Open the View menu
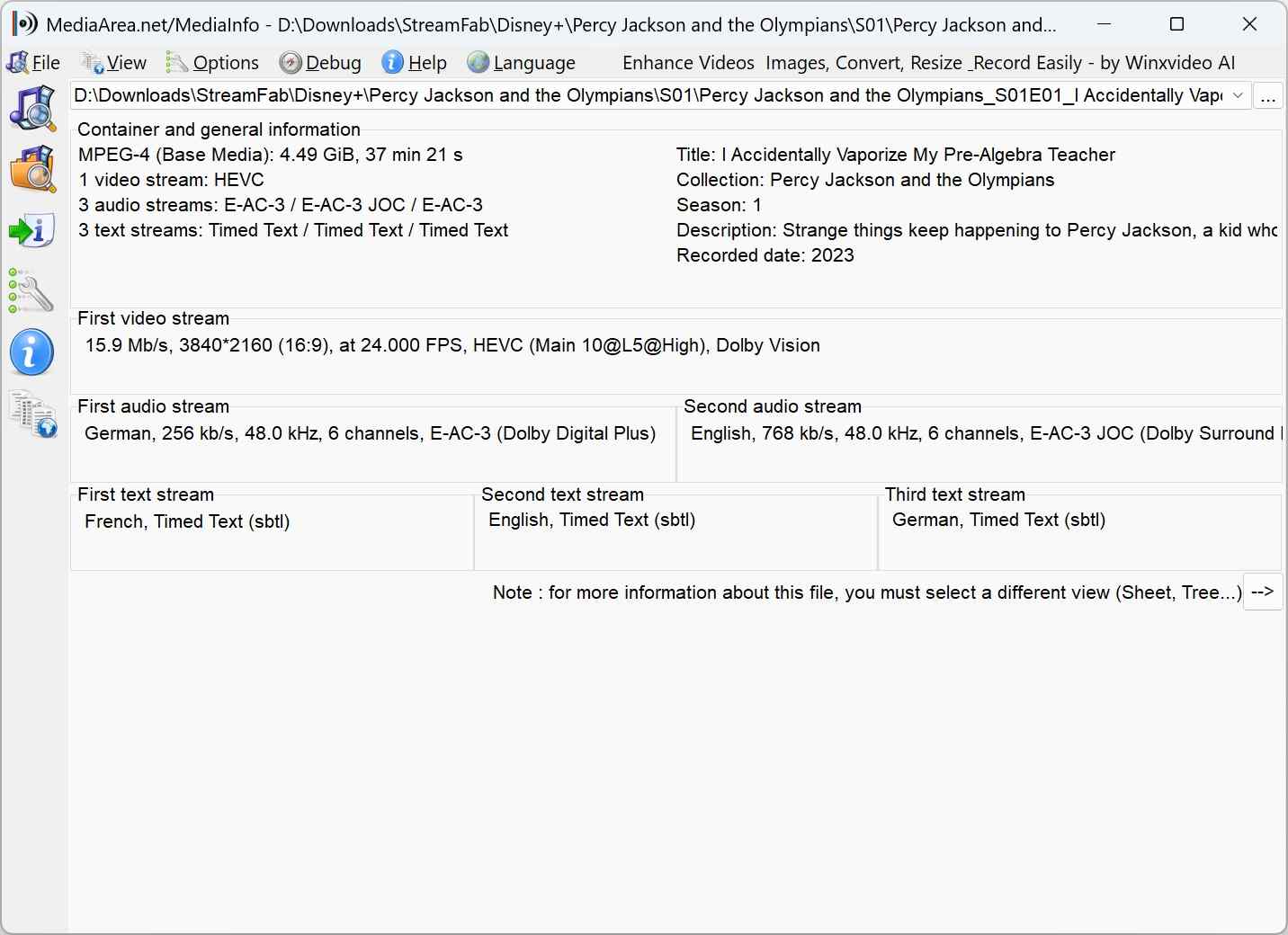 coord(114,63)
